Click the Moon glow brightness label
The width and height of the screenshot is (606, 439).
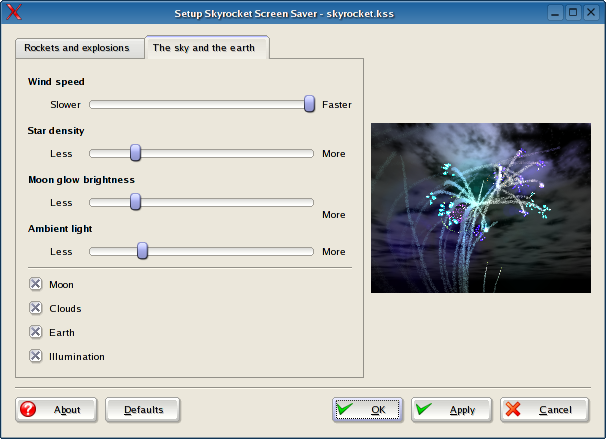(82, 180)
